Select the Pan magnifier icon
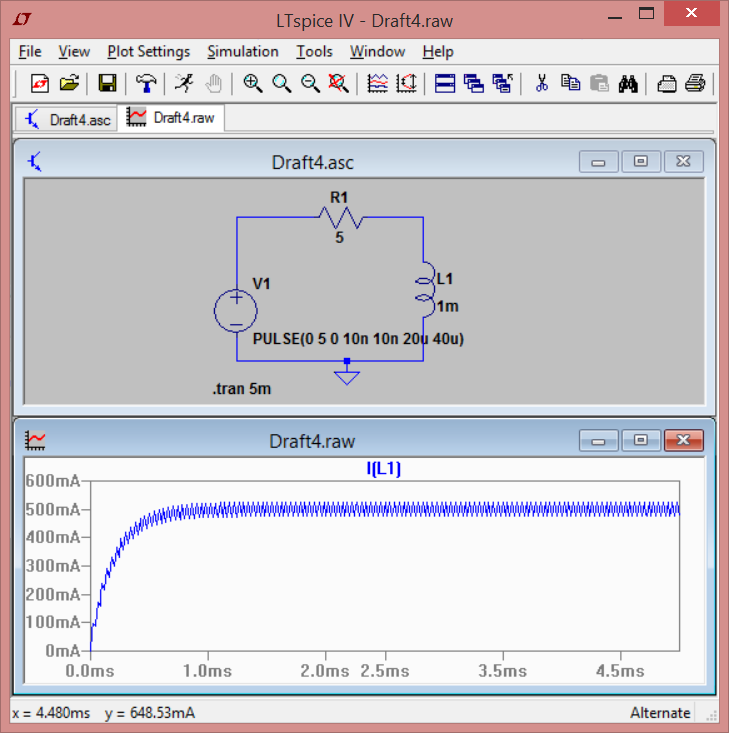Viewport: 729px width, 733px height. point(281,84)
